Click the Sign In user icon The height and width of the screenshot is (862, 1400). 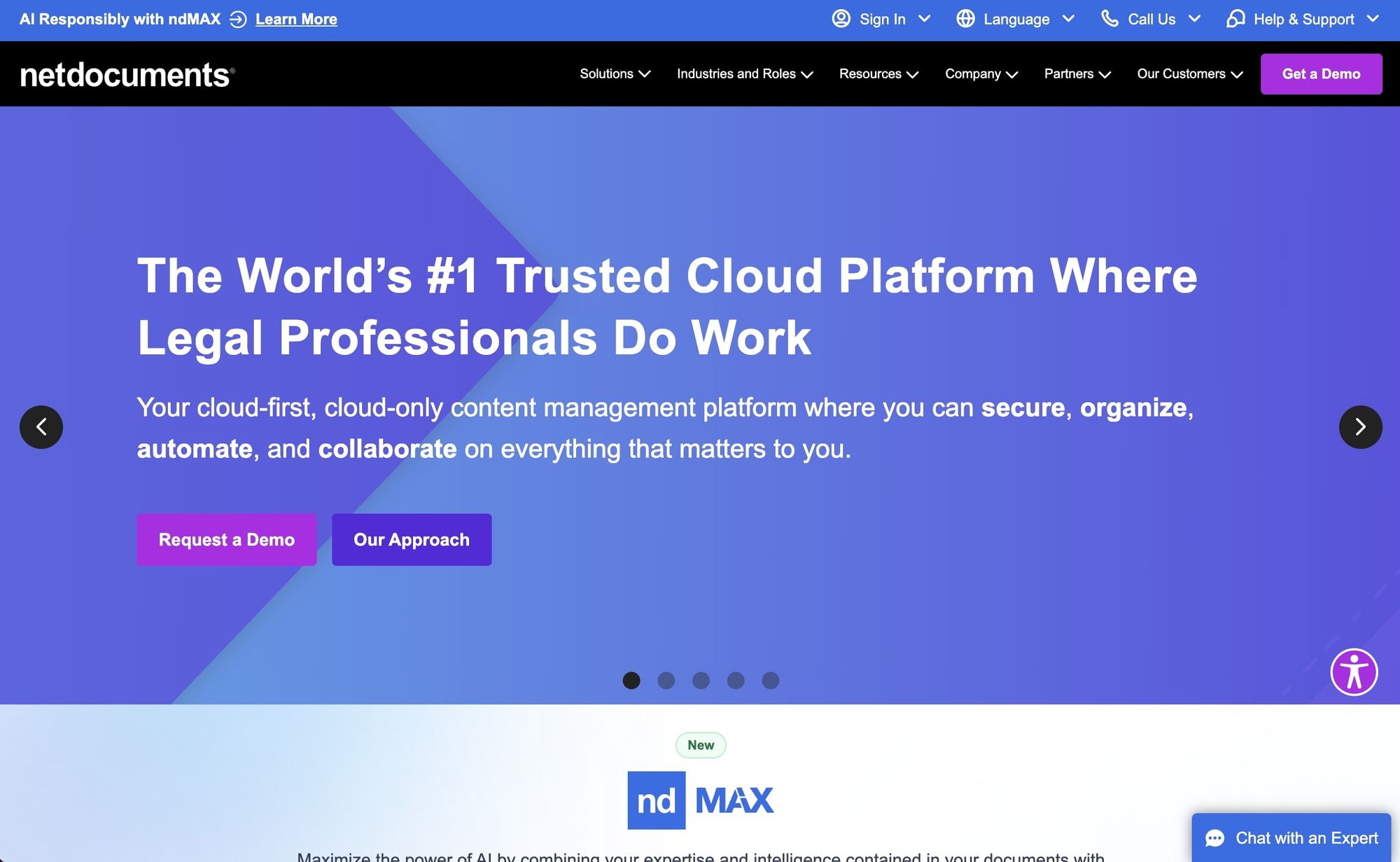841,19
